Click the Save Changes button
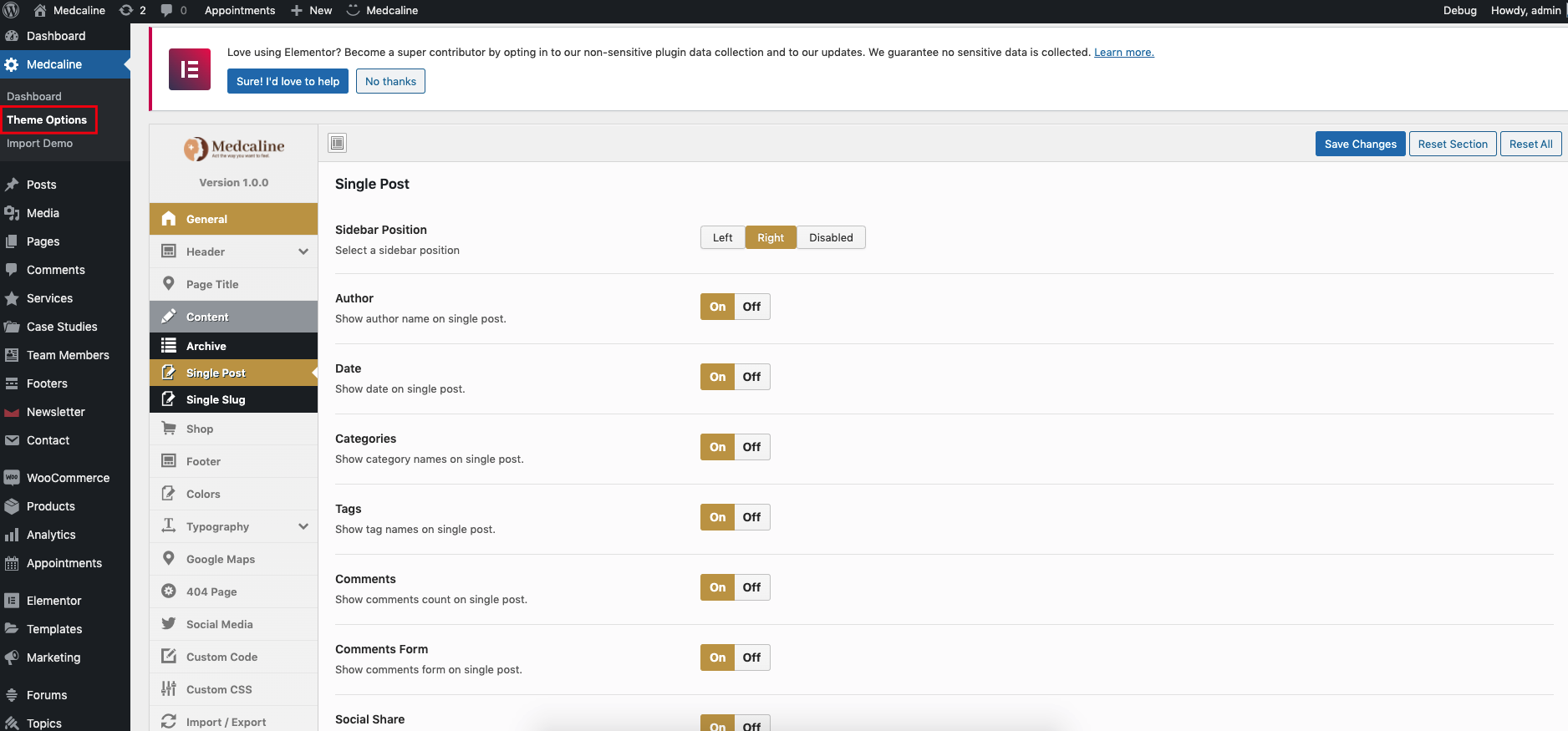This screenshot has width=1568, height=731. (x=1360, y=144)
